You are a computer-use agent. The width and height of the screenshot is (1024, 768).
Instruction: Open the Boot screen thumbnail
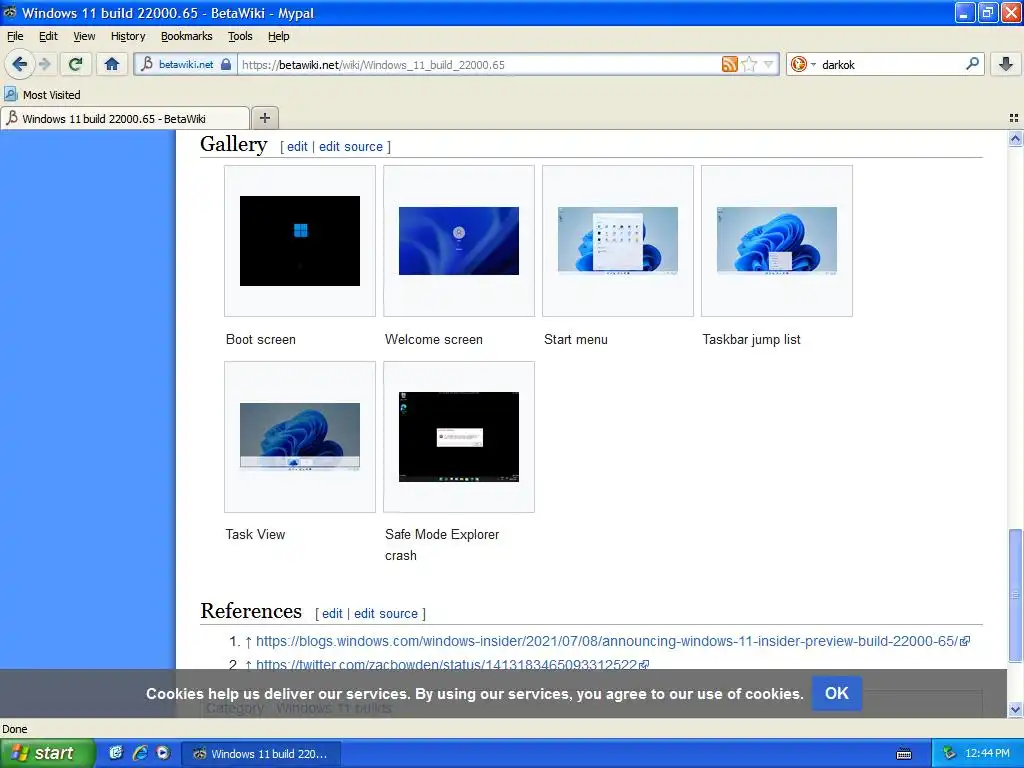[x=300, y=241]
